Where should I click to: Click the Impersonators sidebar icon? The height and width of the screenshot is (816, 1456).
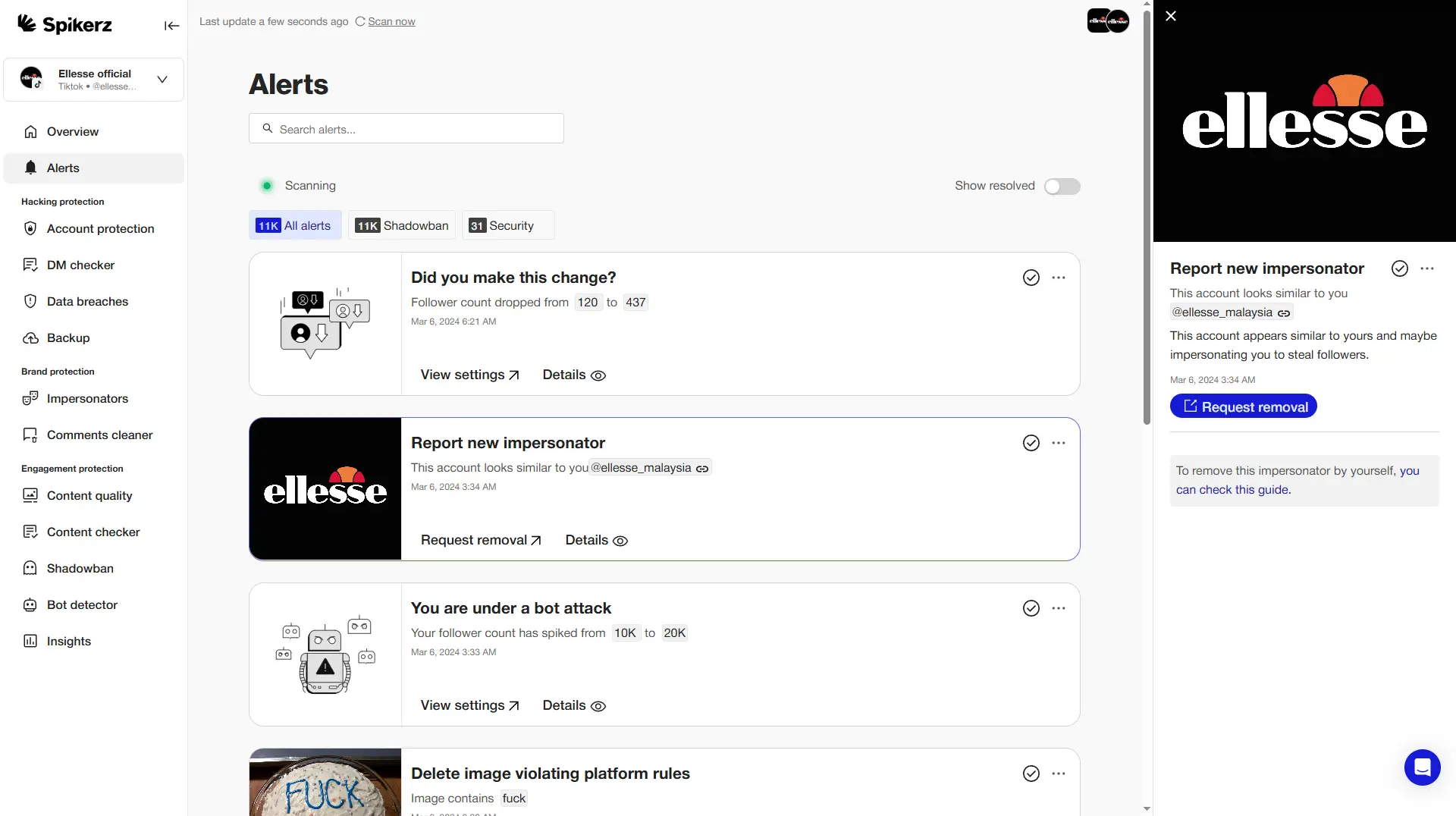(x=30, y=399)
